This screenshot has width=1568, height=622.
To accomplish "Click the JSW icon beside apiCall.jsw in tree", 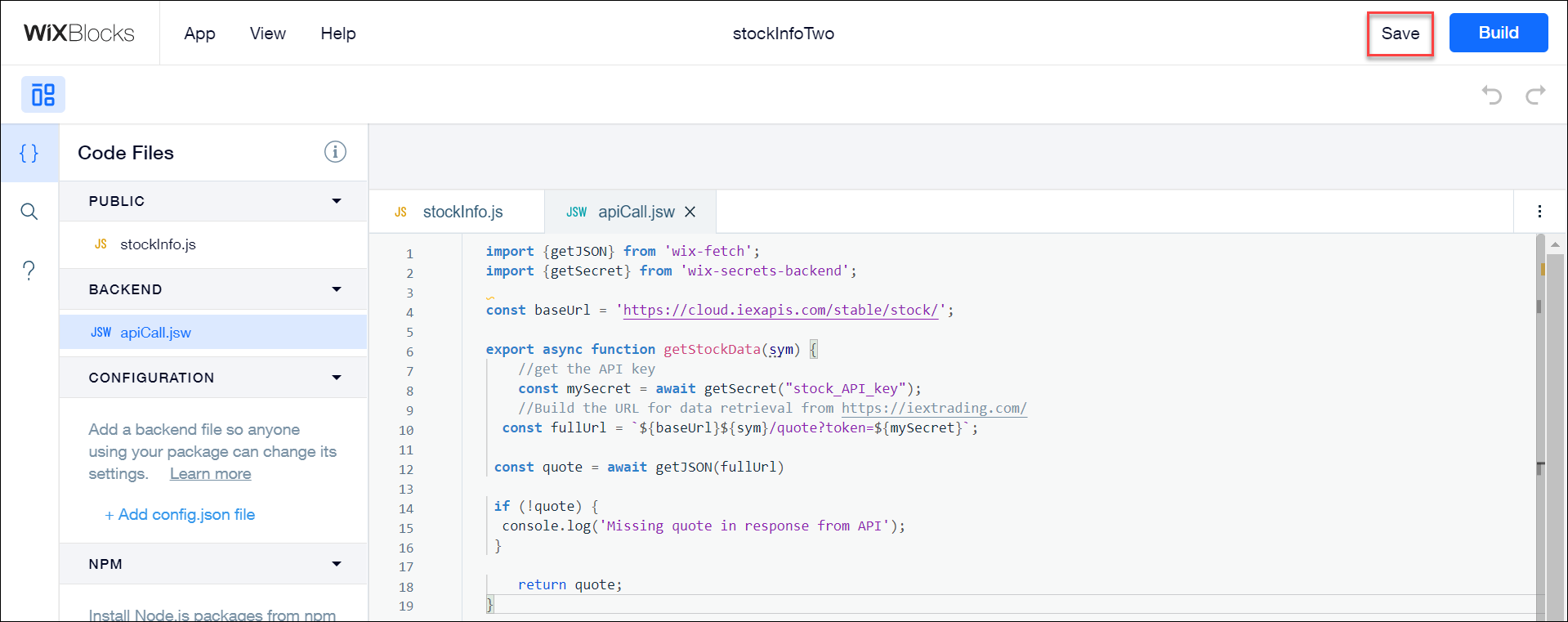I will click(x=101, y=333).
